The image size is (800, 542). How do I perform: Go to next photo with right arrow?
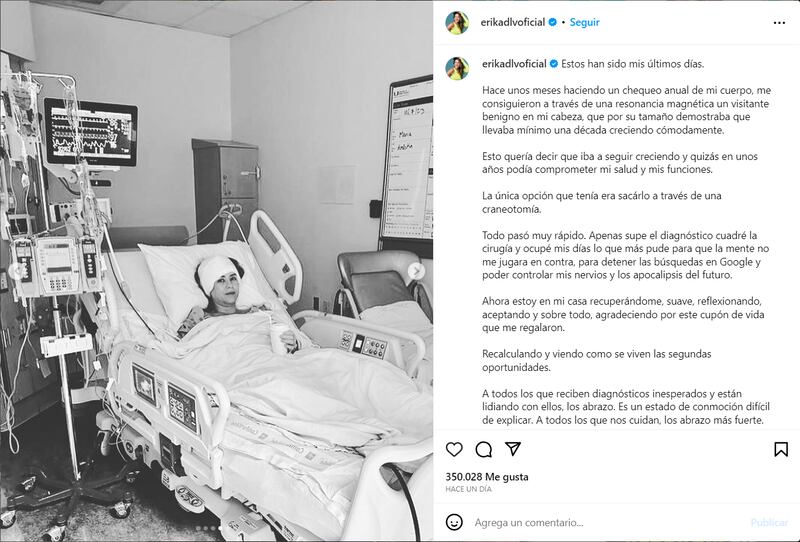pyautogui.click(x=416, y=271)
